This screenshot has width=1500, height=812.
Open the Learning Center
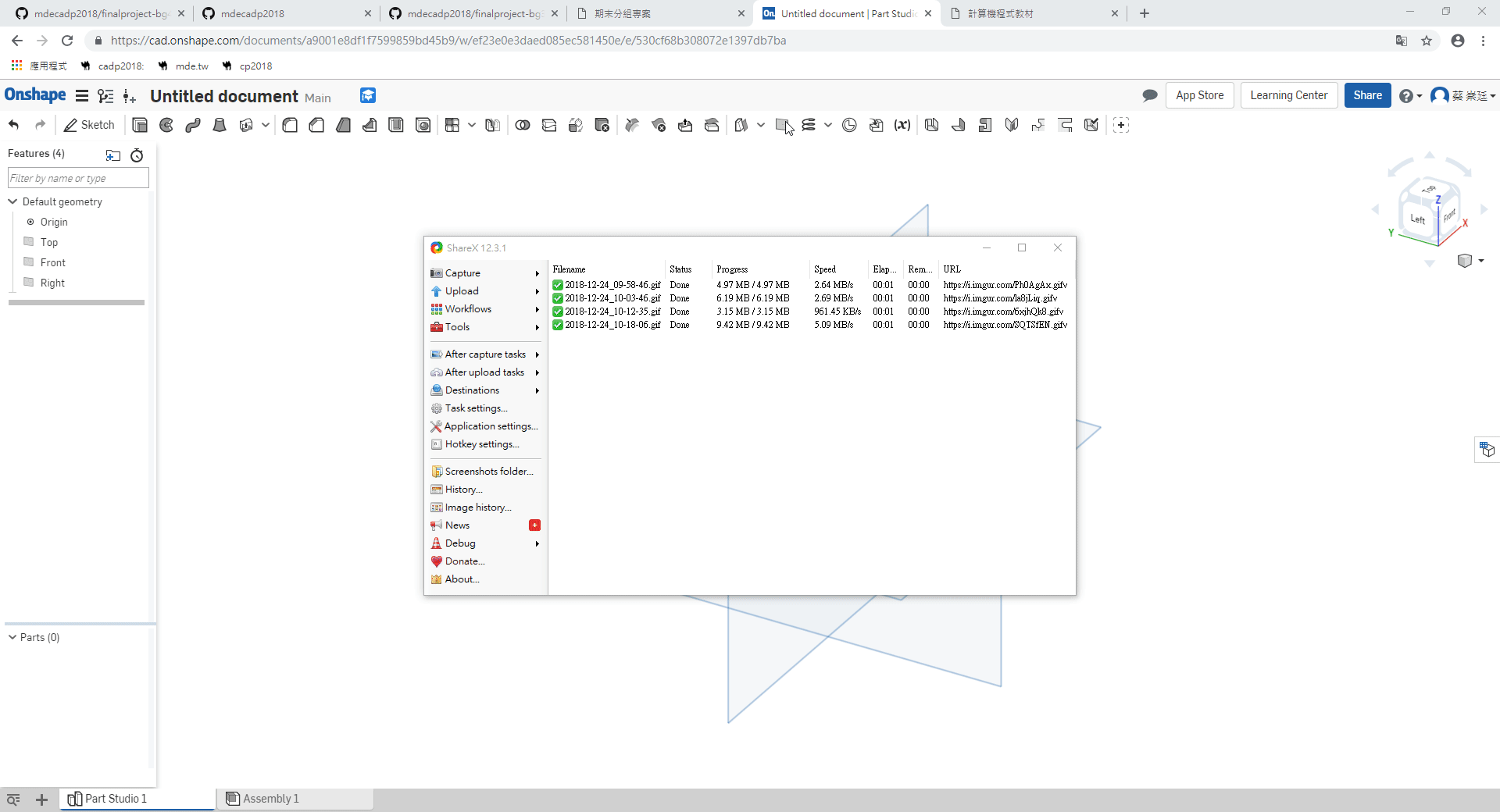click(x=1288, y=95)
